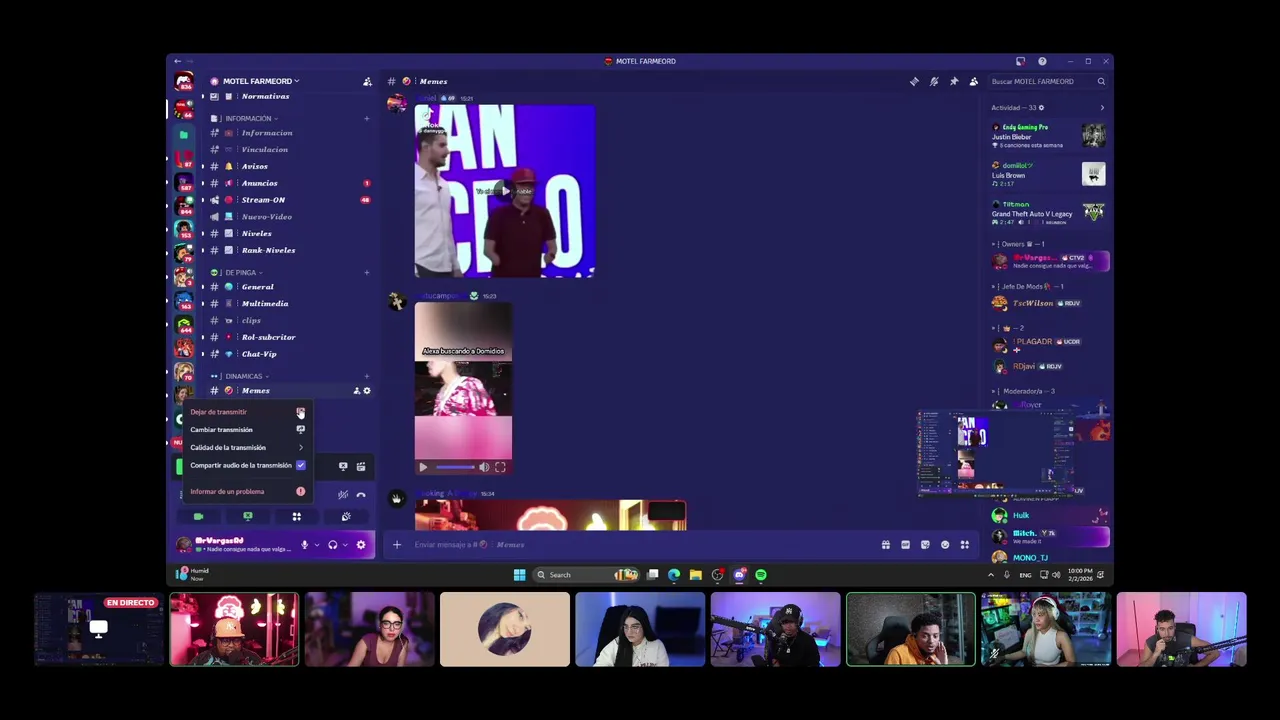Open the inbox icon in title bar

click(1020, 61)
